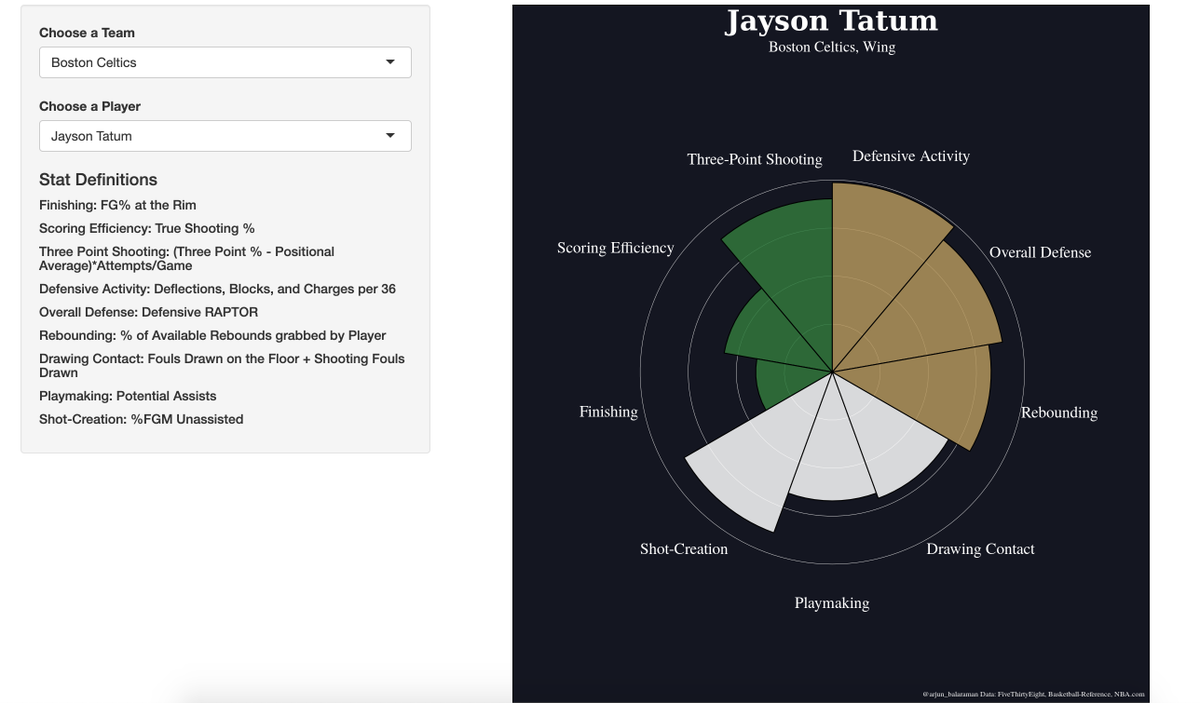This screenshot has height=703, width=1200.
Task: Click the Scoring Efficiency True Shooting definition
Action: 147,228
